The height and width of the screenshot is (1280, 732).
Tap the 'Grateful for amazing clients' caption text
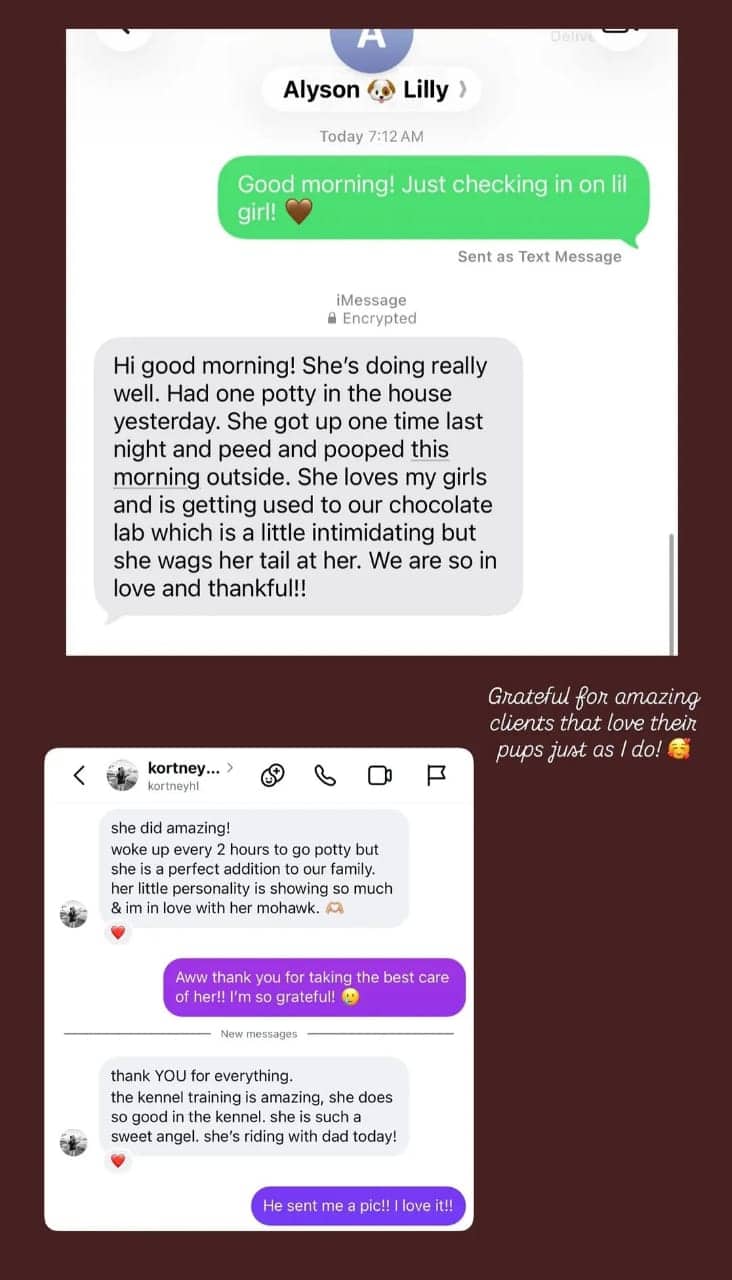coord(593,722)
